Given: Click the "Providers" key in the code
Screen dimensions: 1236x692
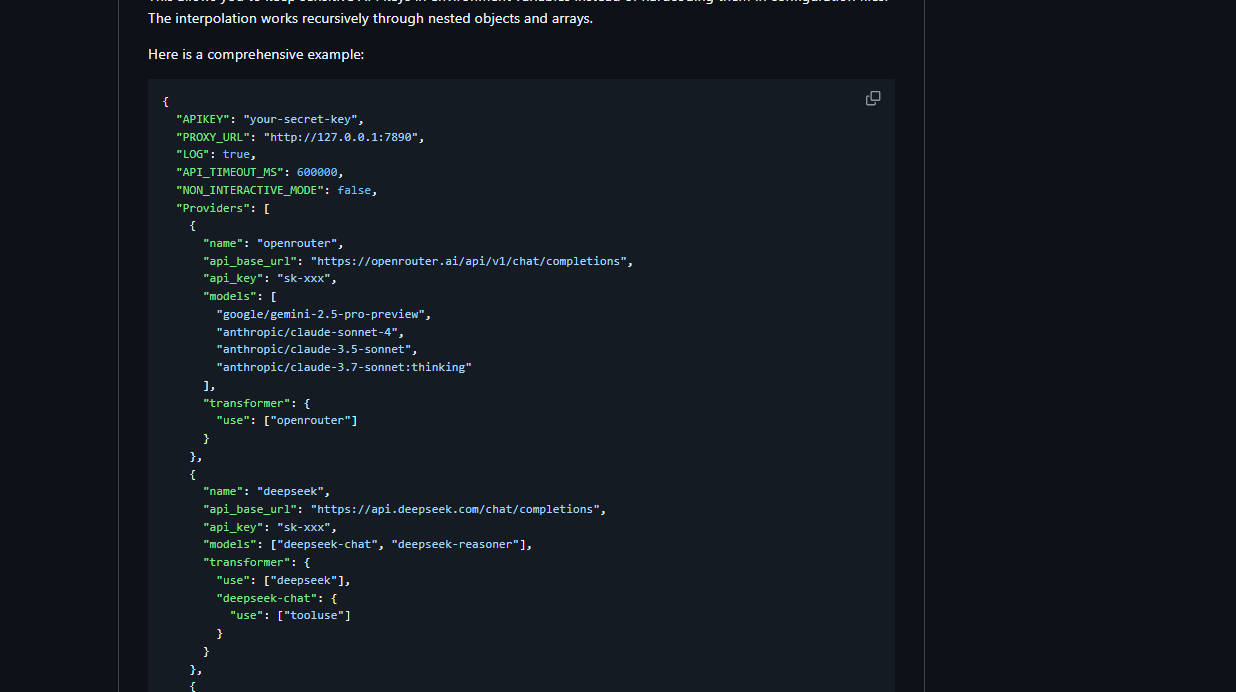Looking at the screenshot, I should coord(213,208).
